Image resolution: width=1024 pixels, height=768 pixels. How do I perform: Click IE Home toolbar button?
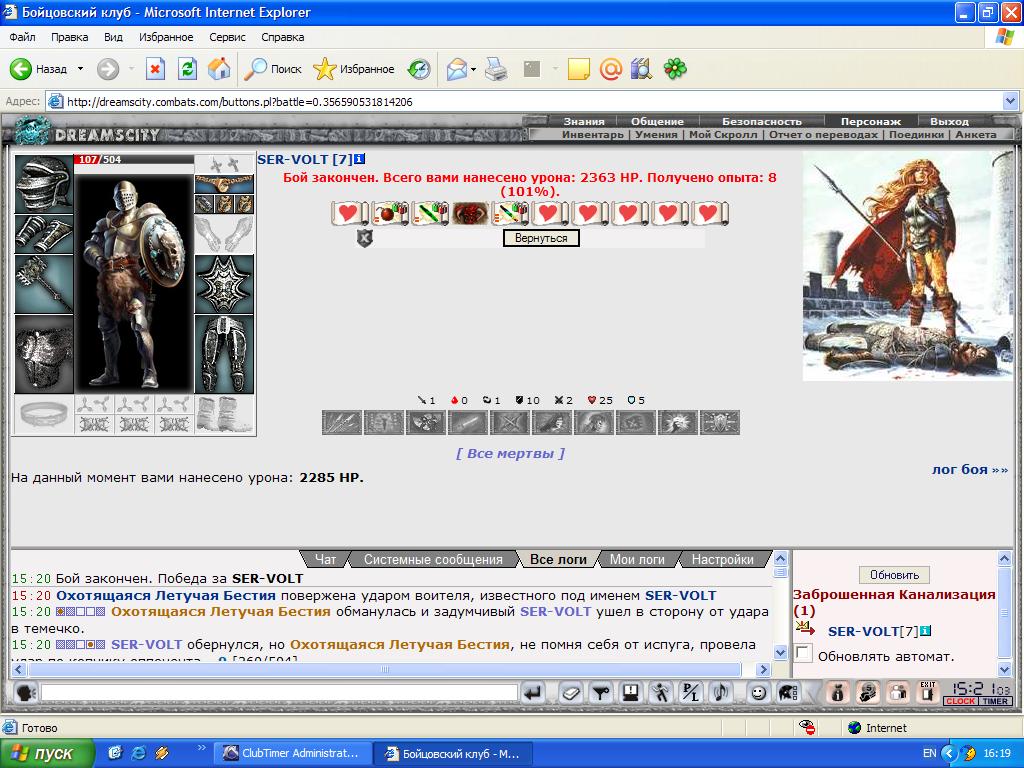click(x=219, y=69)
